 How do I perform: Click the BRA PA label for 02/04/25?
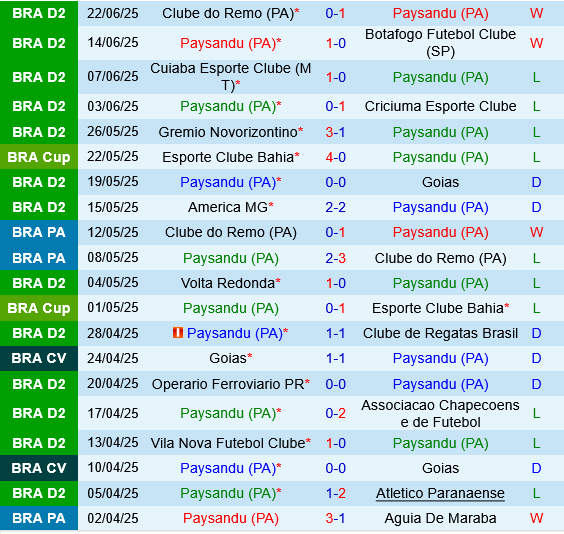(39, 518)
